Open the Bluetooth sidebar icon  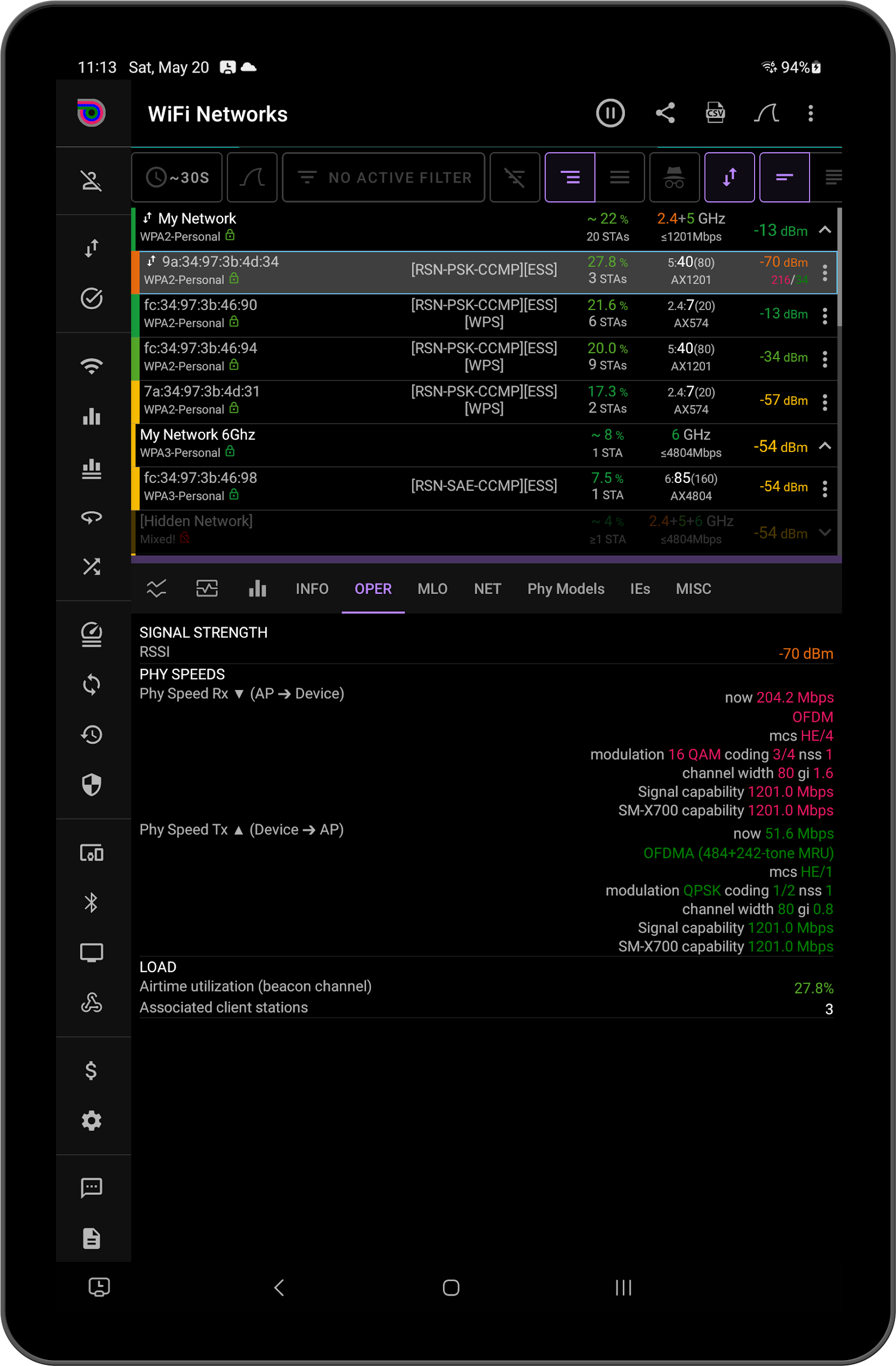(91, 902)
